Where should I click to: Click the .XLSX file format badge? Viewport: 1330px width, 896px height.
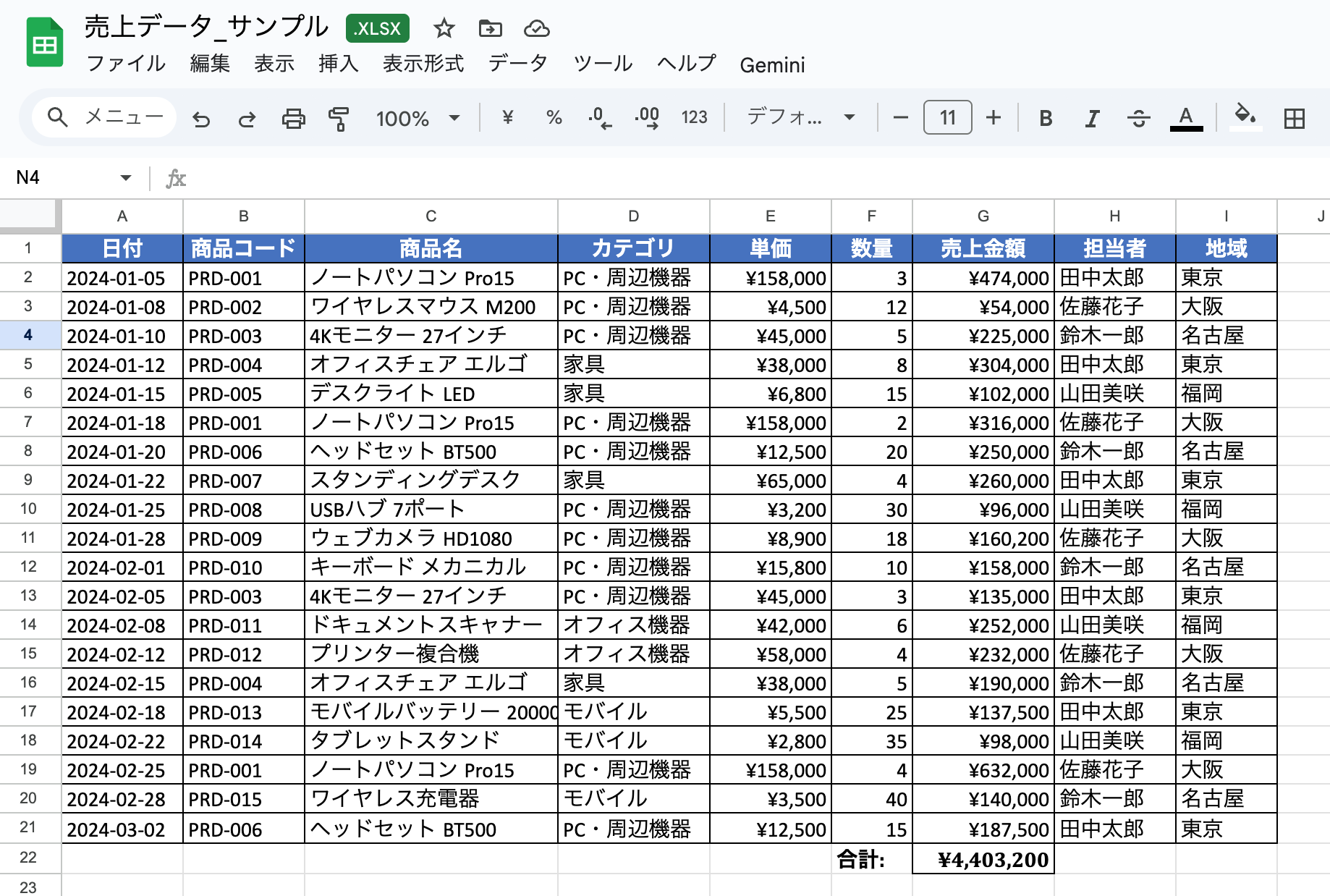(x=377, y=29)
